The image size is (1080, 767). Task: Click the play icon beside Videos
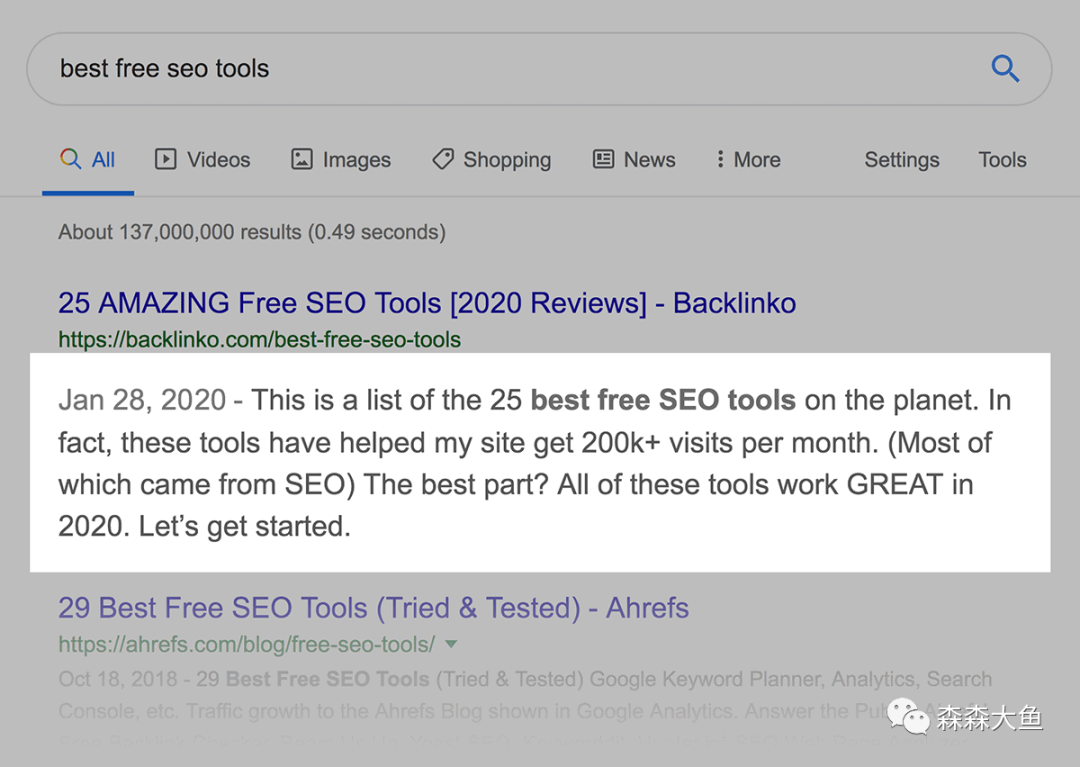(x=166, y=159)
